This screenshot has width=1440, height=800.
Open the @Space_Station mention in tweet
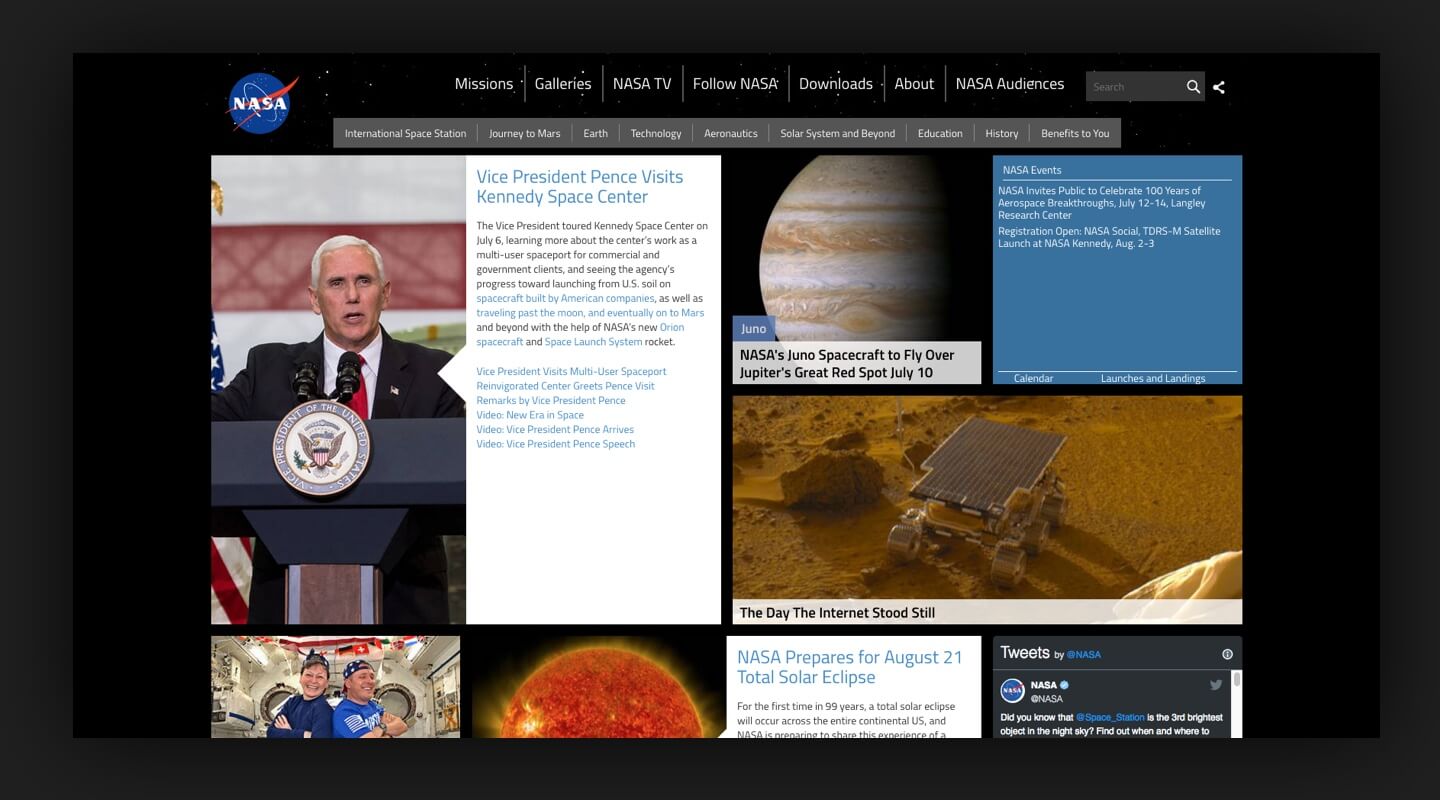(1110, 717)
